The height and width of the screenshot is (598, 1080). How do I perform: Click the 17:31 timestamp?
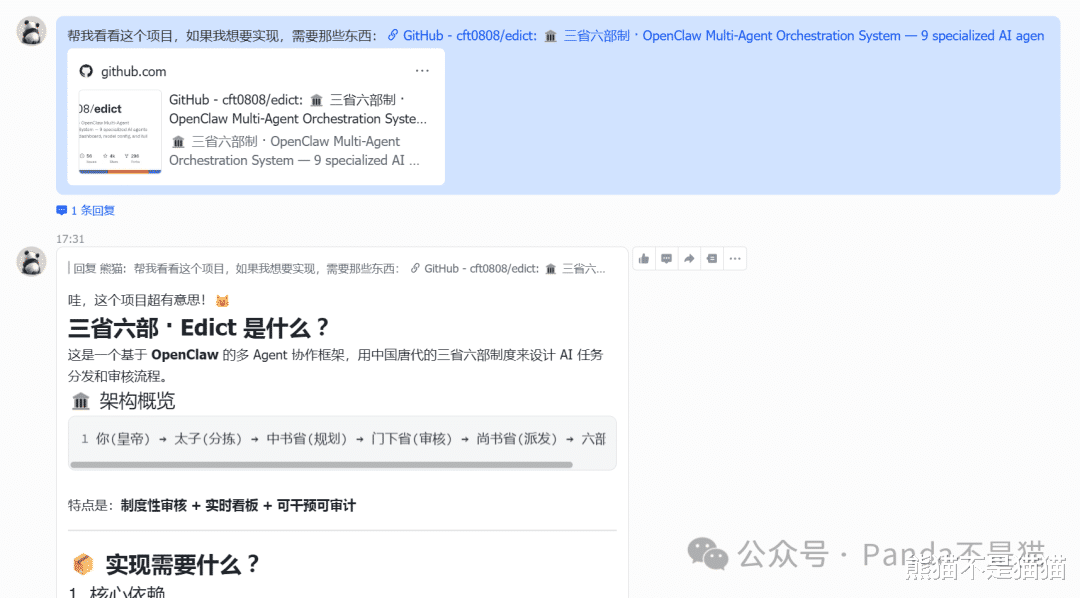click(70, 239)
